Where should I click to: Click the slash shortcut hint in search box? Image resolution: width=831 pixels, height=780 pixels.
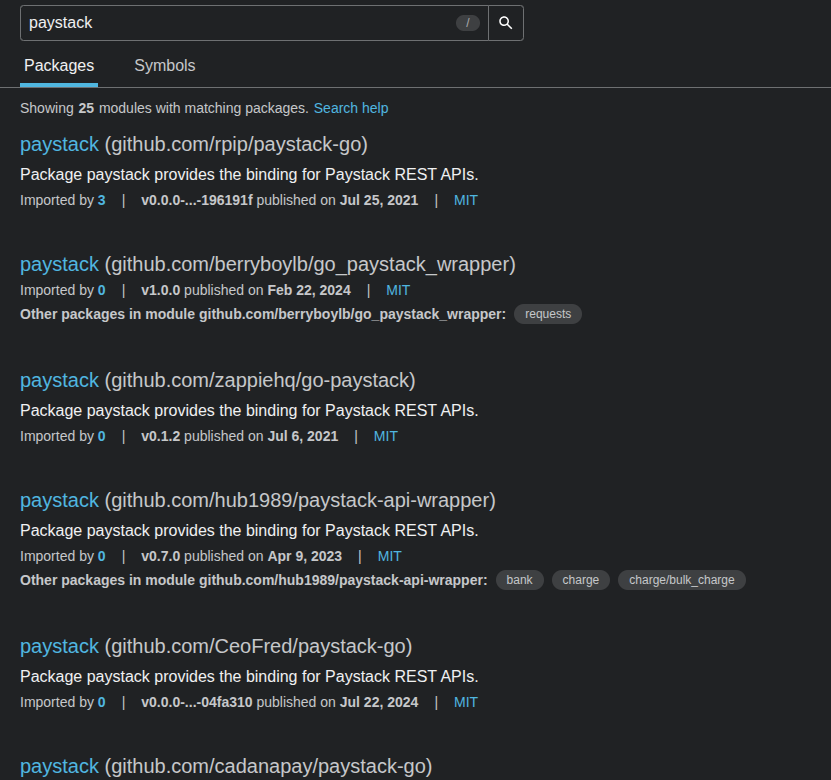click(x=467, y=23)
